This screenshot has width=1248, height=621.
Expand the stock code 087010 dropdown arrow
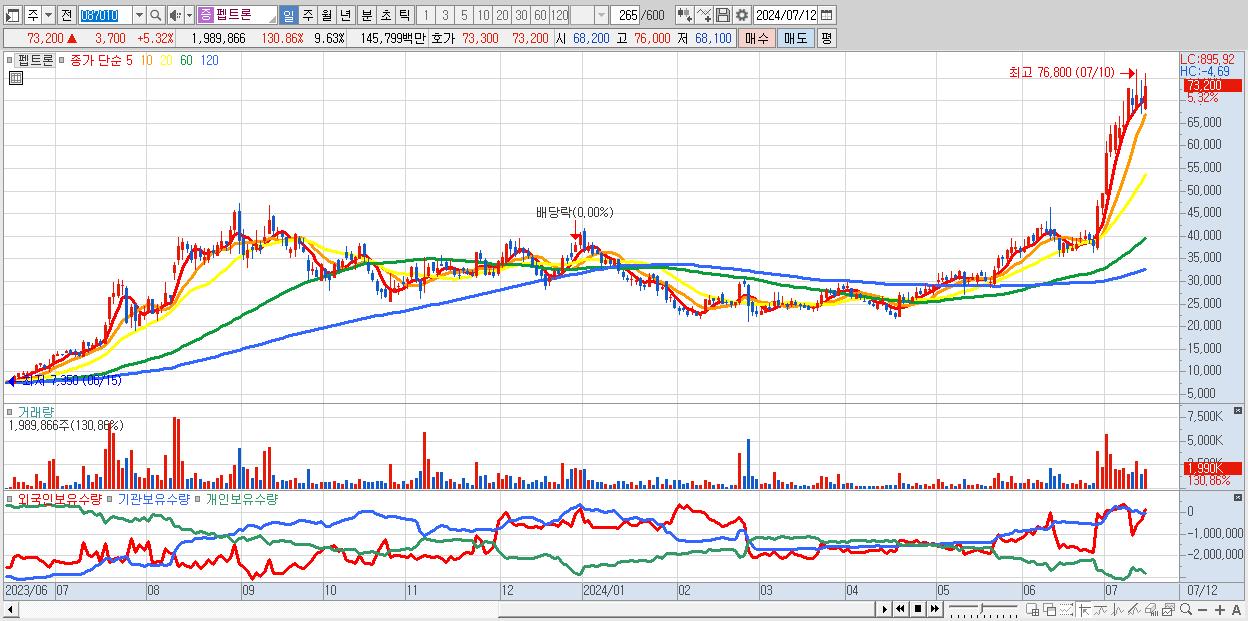click(139, 16)
